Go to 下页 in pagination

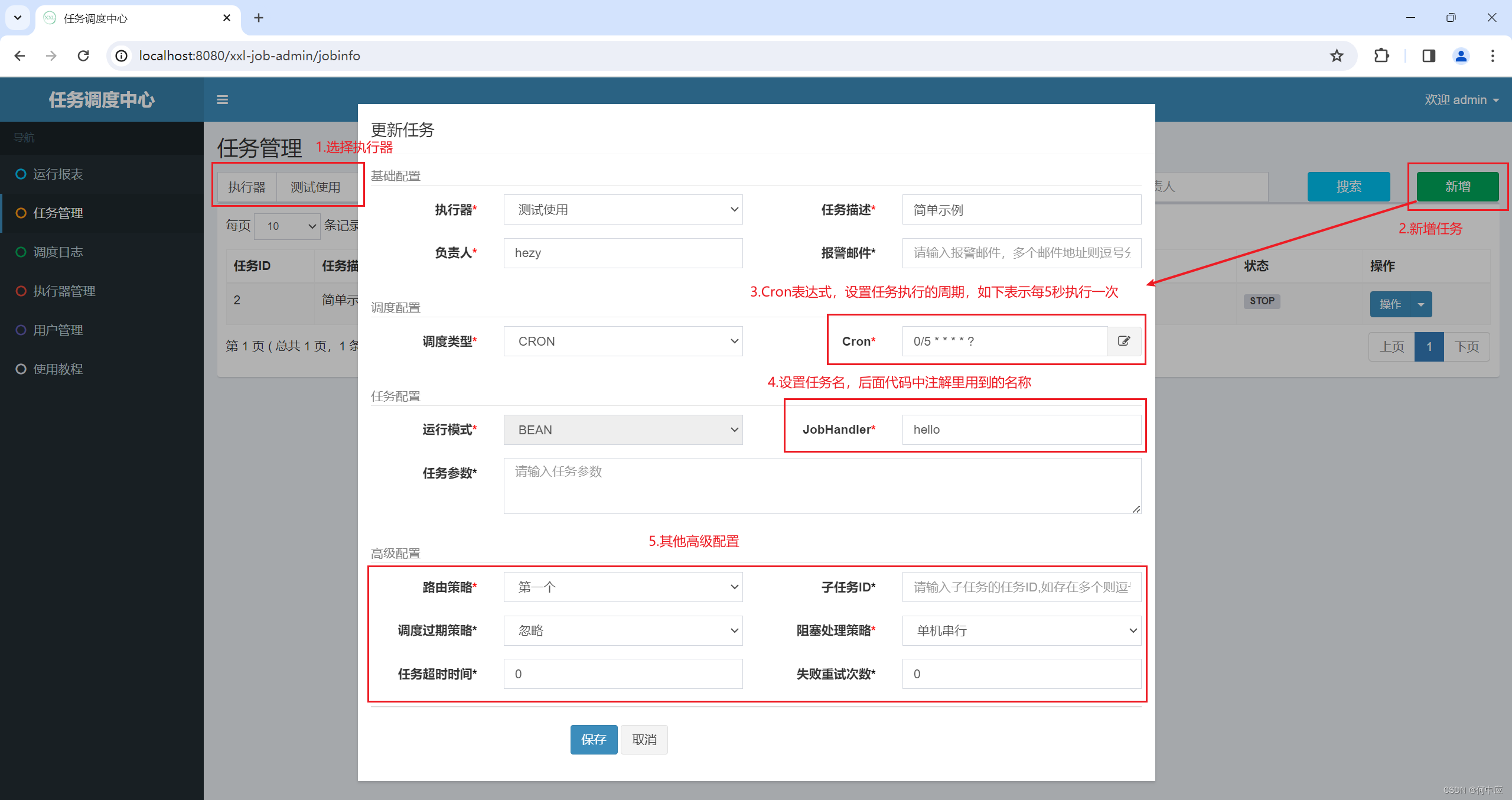(x=1467, y=346)
